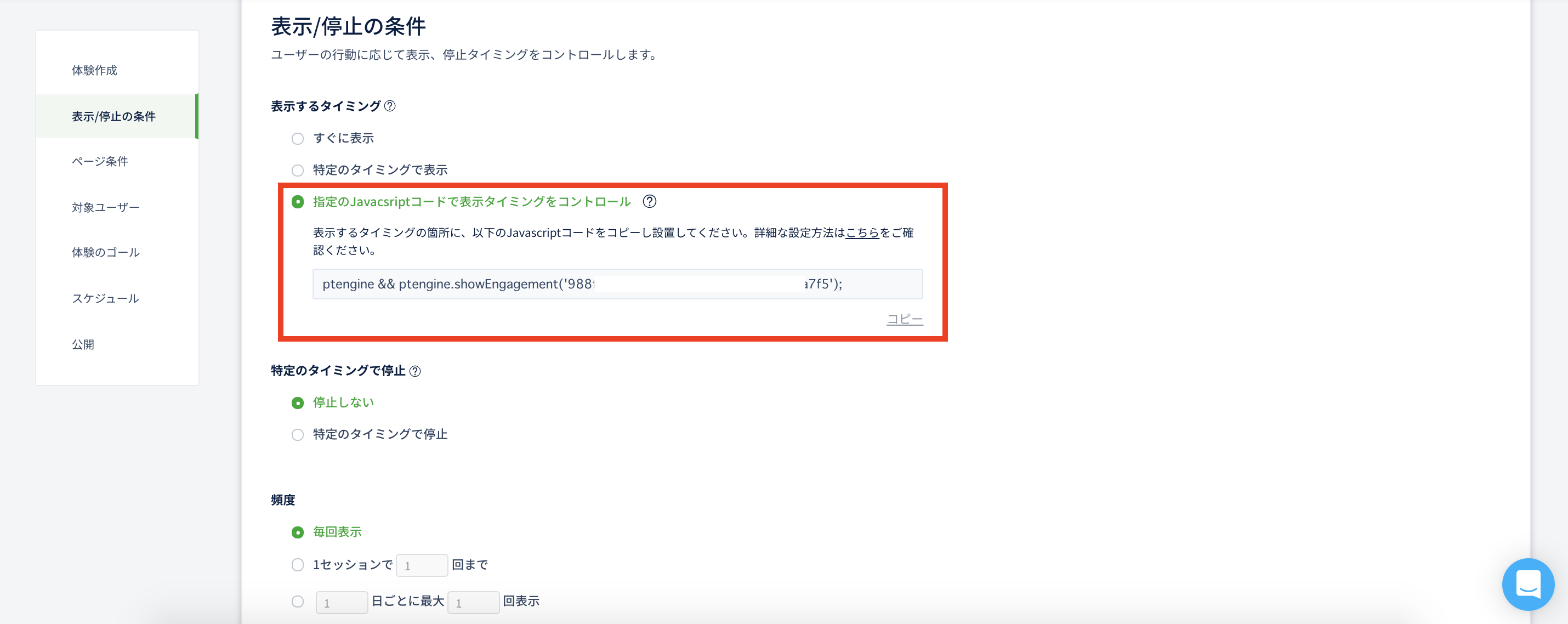Viewport: 1568px width, 624px height.
Task: Click the ptengine.showEngagement code field
Action: click(x=617, y=284)
